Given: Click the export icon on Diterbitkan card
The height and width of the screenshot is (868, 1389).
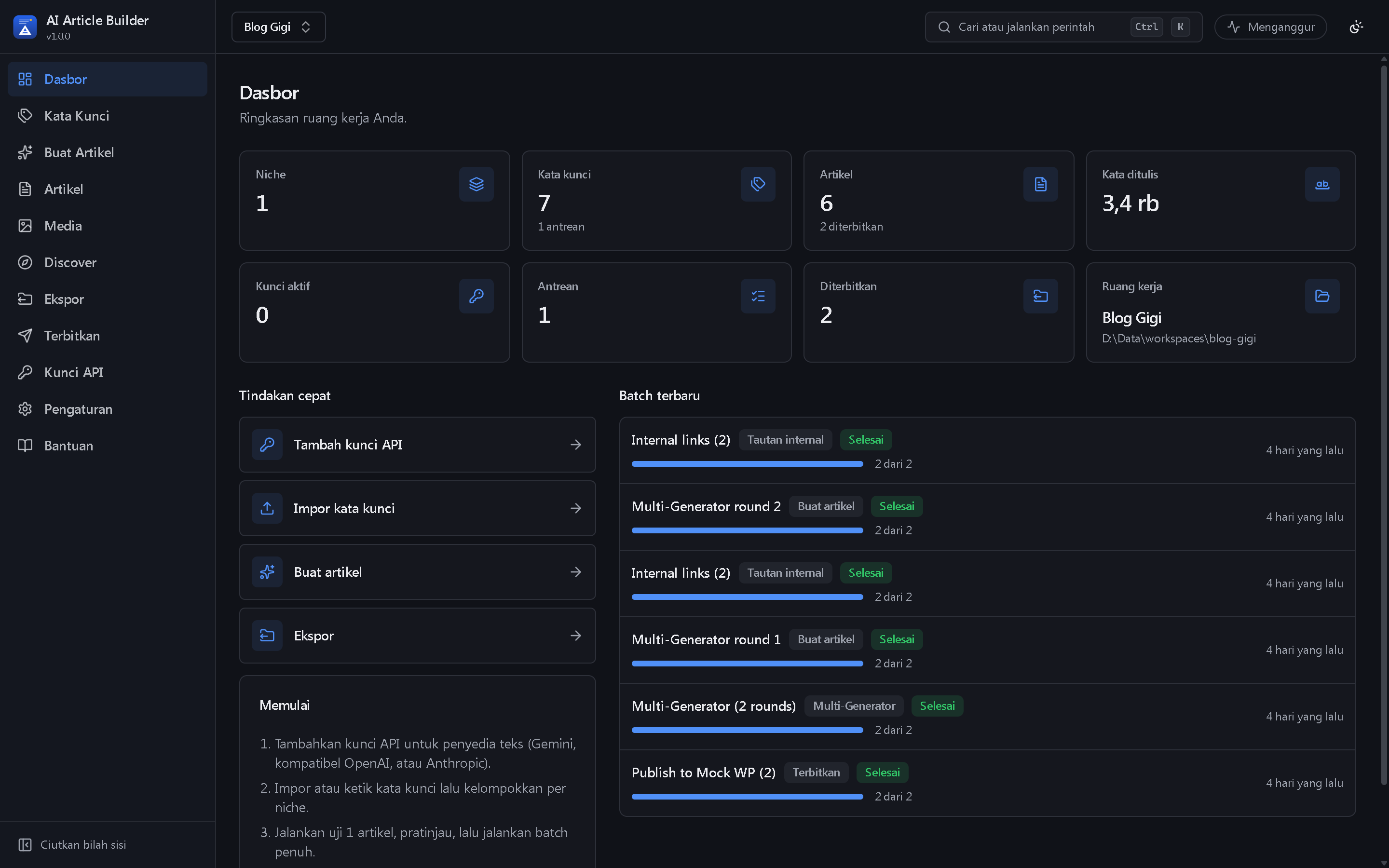Looking at the screenshot, I should click(x=1040, y=296).
